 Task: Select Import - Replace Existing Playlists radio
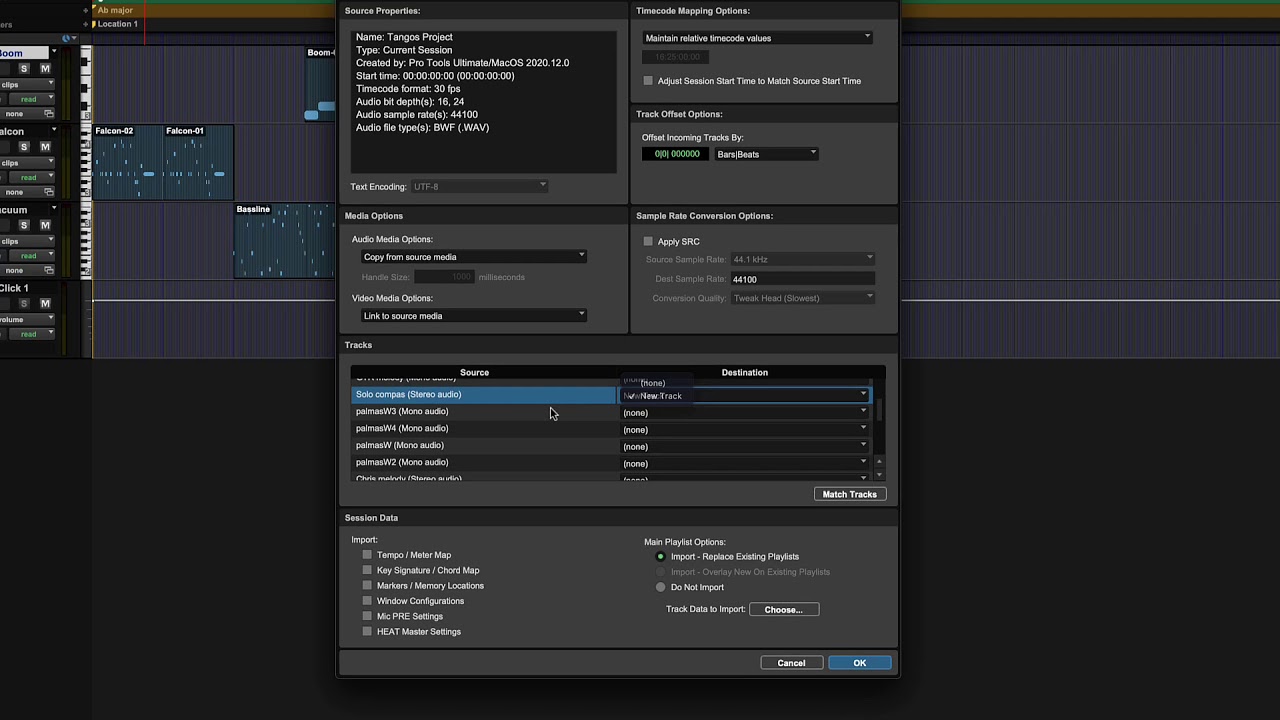[660, 556]
